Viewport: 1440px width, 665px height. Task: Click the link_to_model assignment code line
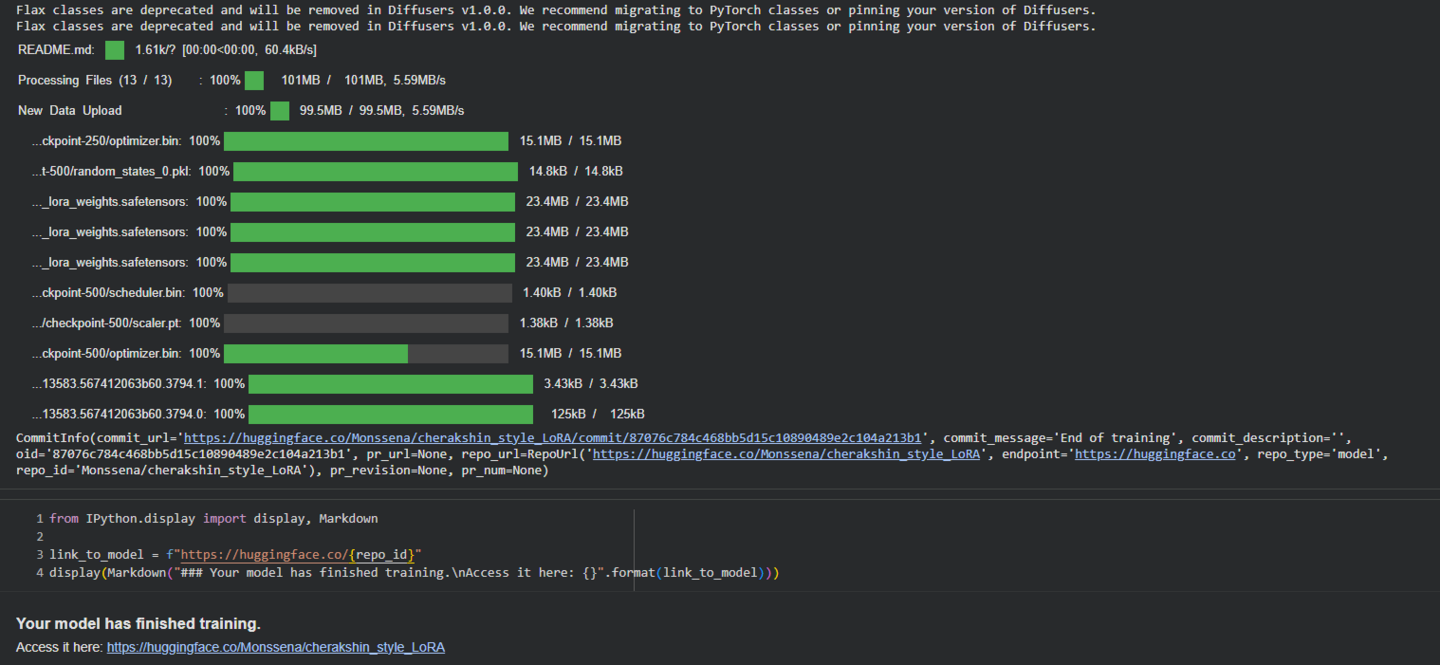coord(235,555)
